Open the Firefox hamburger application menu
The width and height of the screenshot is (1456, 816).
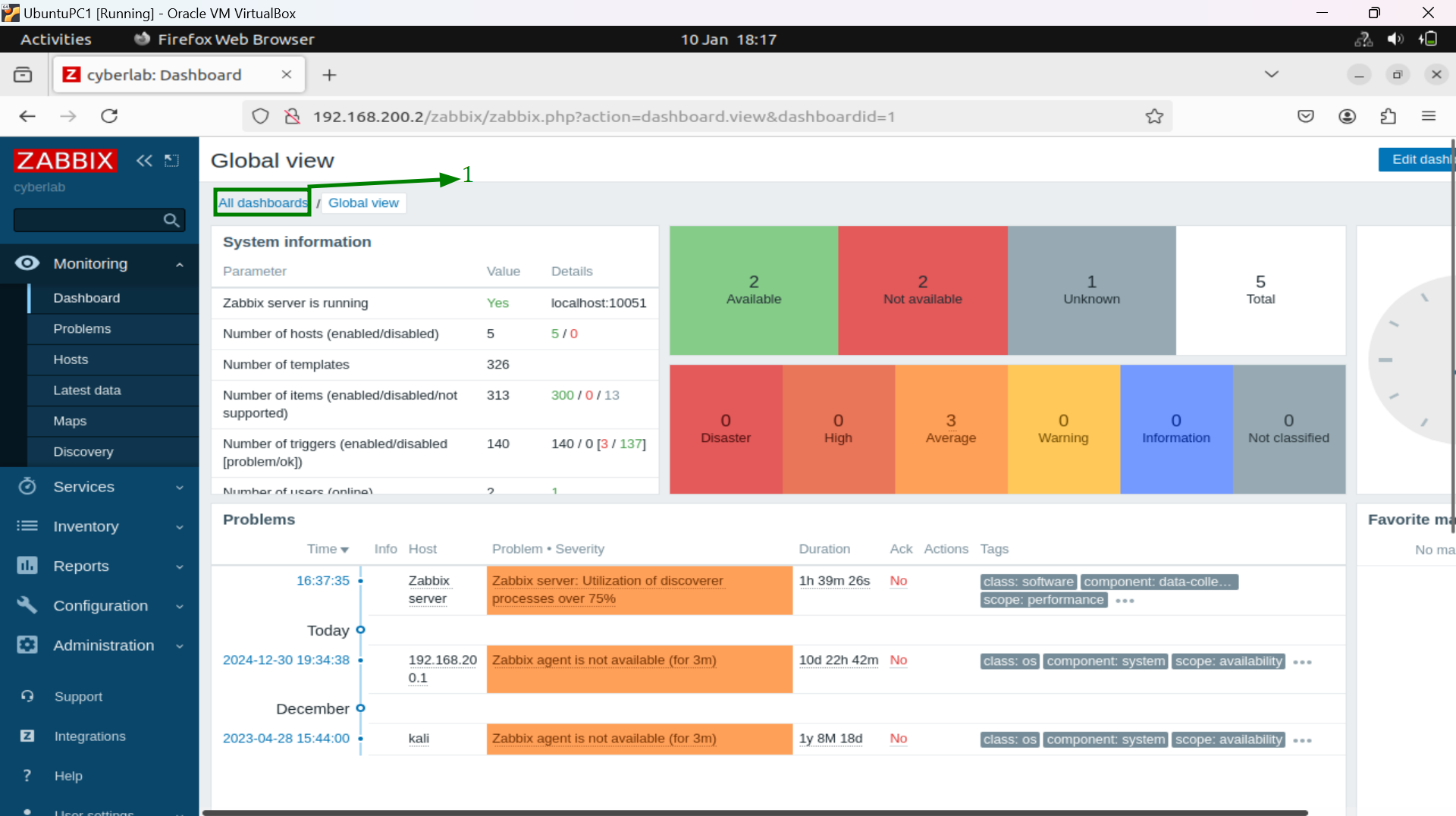coord(1429,116)
